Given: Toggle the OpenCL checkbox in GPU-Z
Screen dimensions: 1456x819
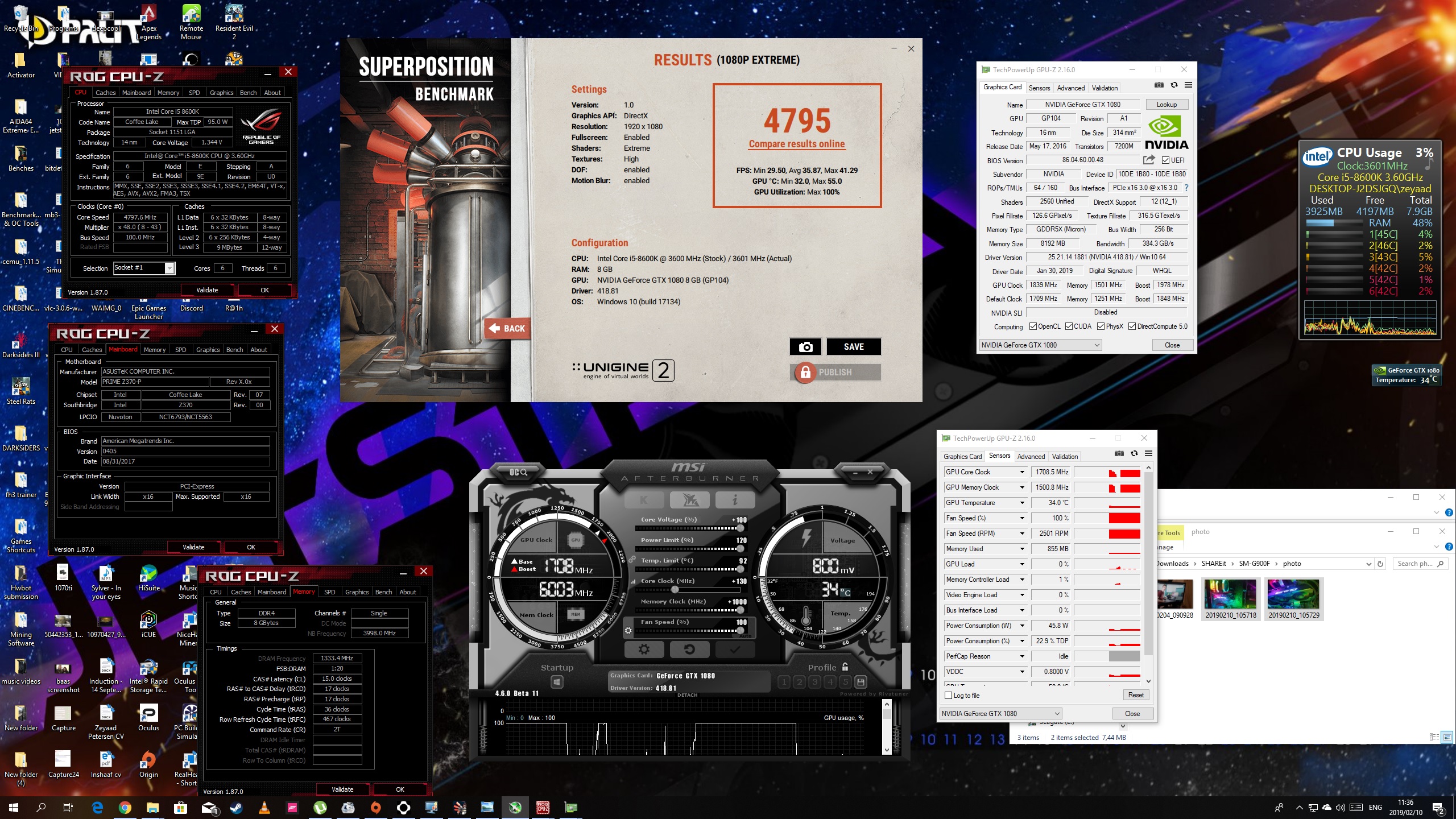Looking at the screenshot, I should (x=1033, y=326).
